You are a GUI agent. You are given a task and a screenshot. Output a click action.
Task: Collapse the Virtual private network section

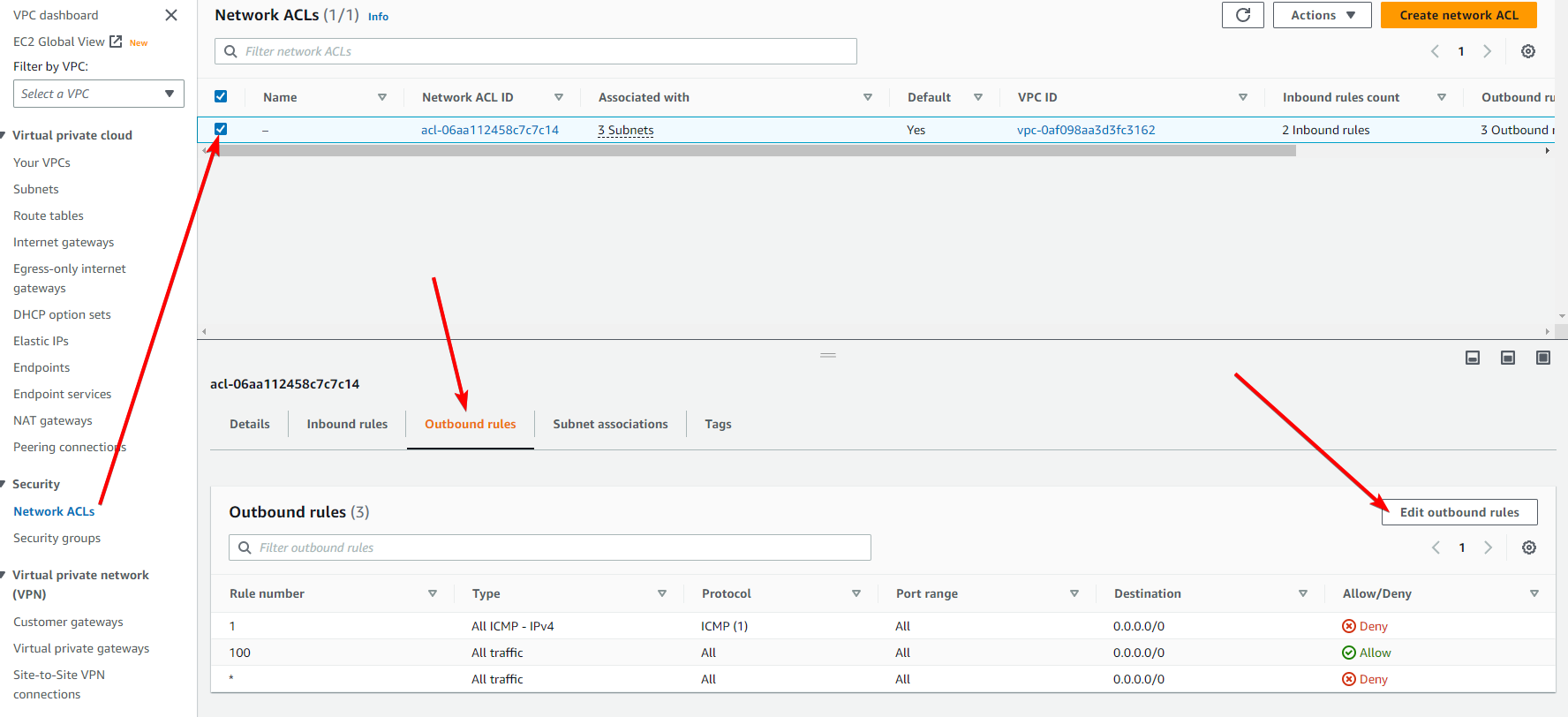4,575
